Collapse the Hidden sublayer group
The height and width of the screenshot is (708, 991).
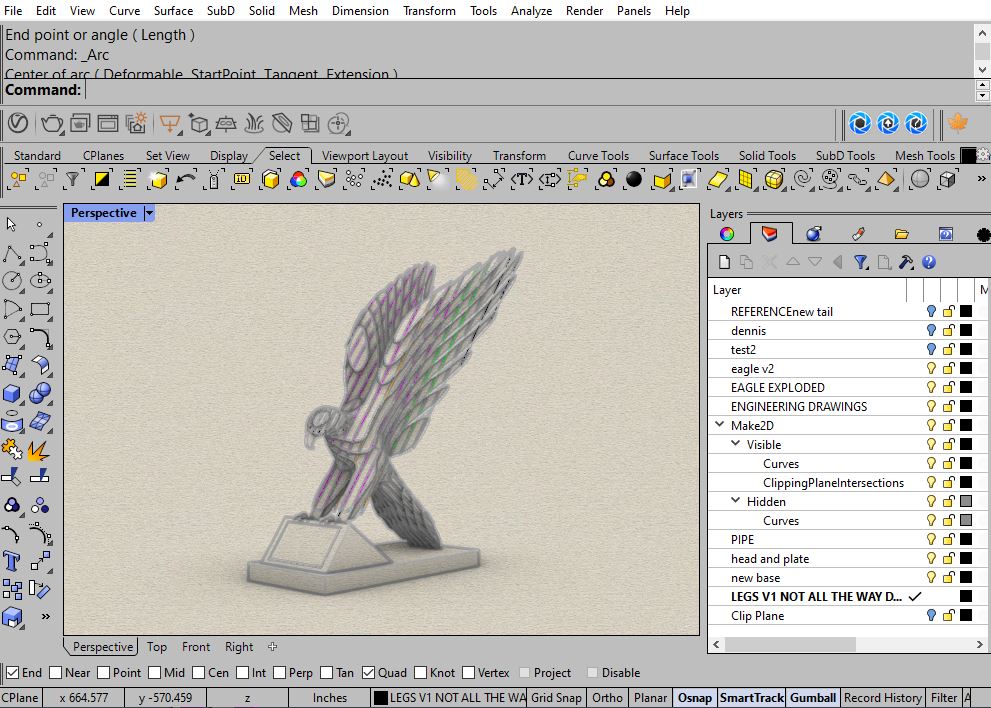click(x=736, y=501)
